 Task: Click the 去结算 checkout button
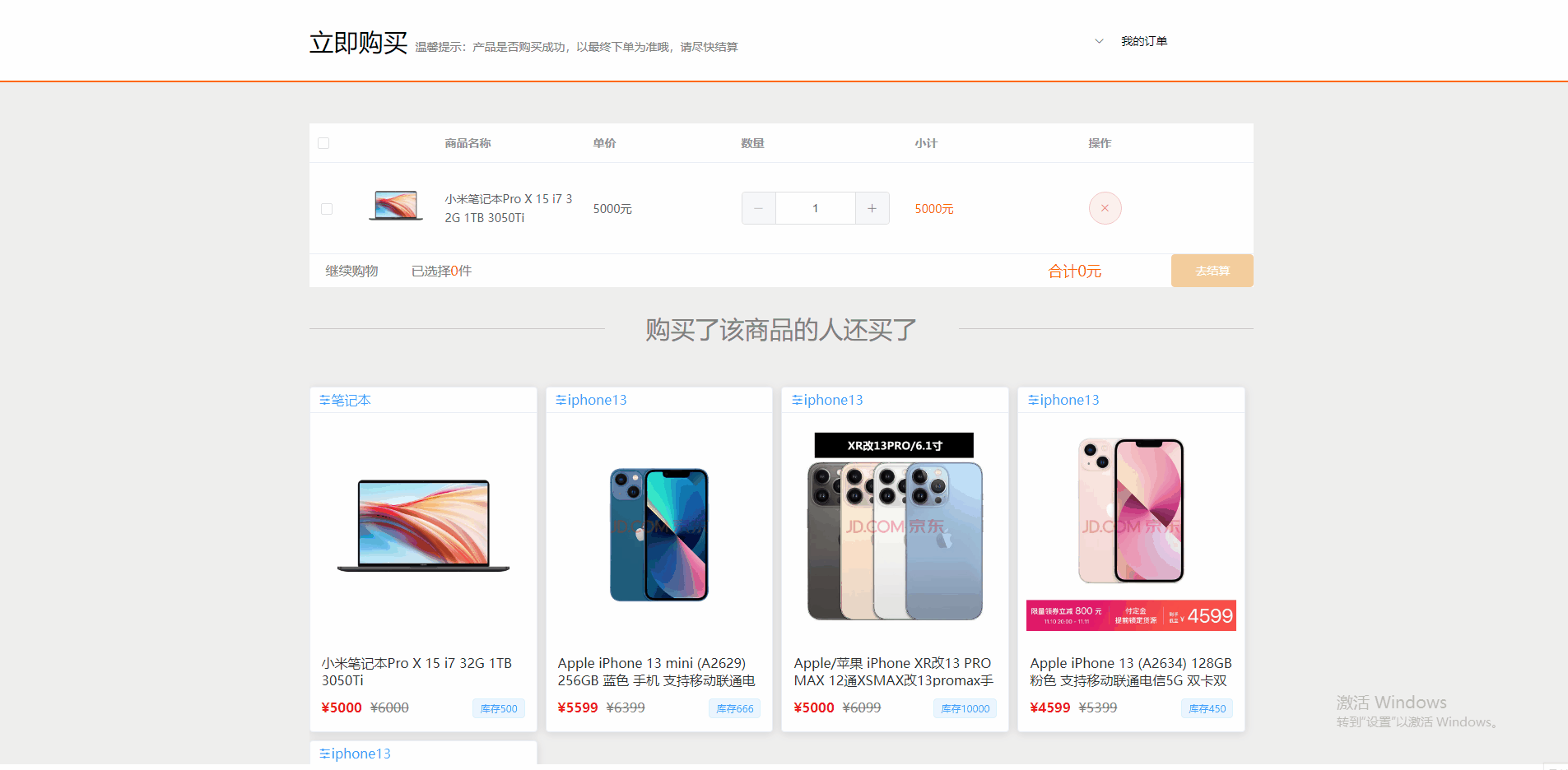pyautogui.click(x=1212, y=271)
